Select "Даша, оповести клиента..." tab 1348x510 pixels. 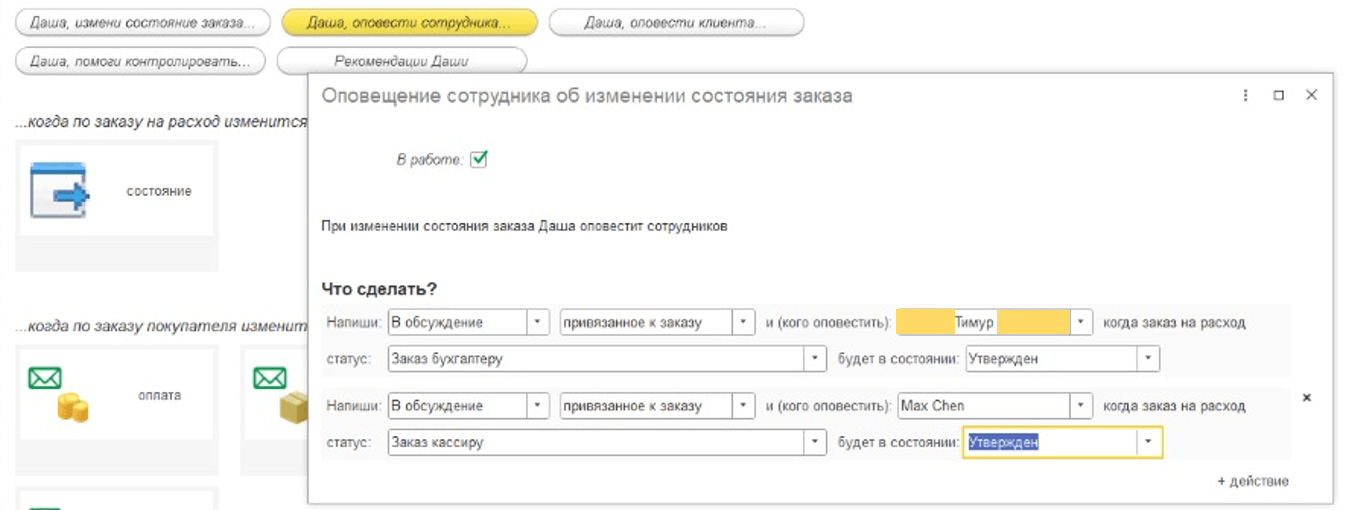click(x=676, y=23)
